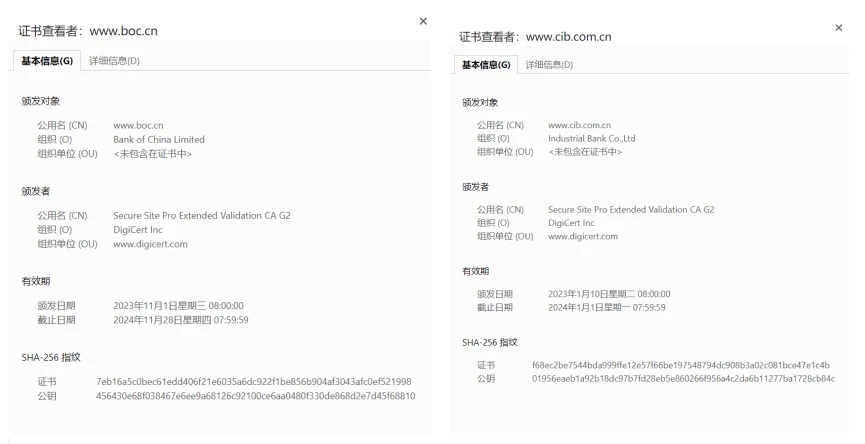Click the title 证书查看者: www.cib.com.cn
This screenshot has height=444, width=865.
click(x=535, y=37)
